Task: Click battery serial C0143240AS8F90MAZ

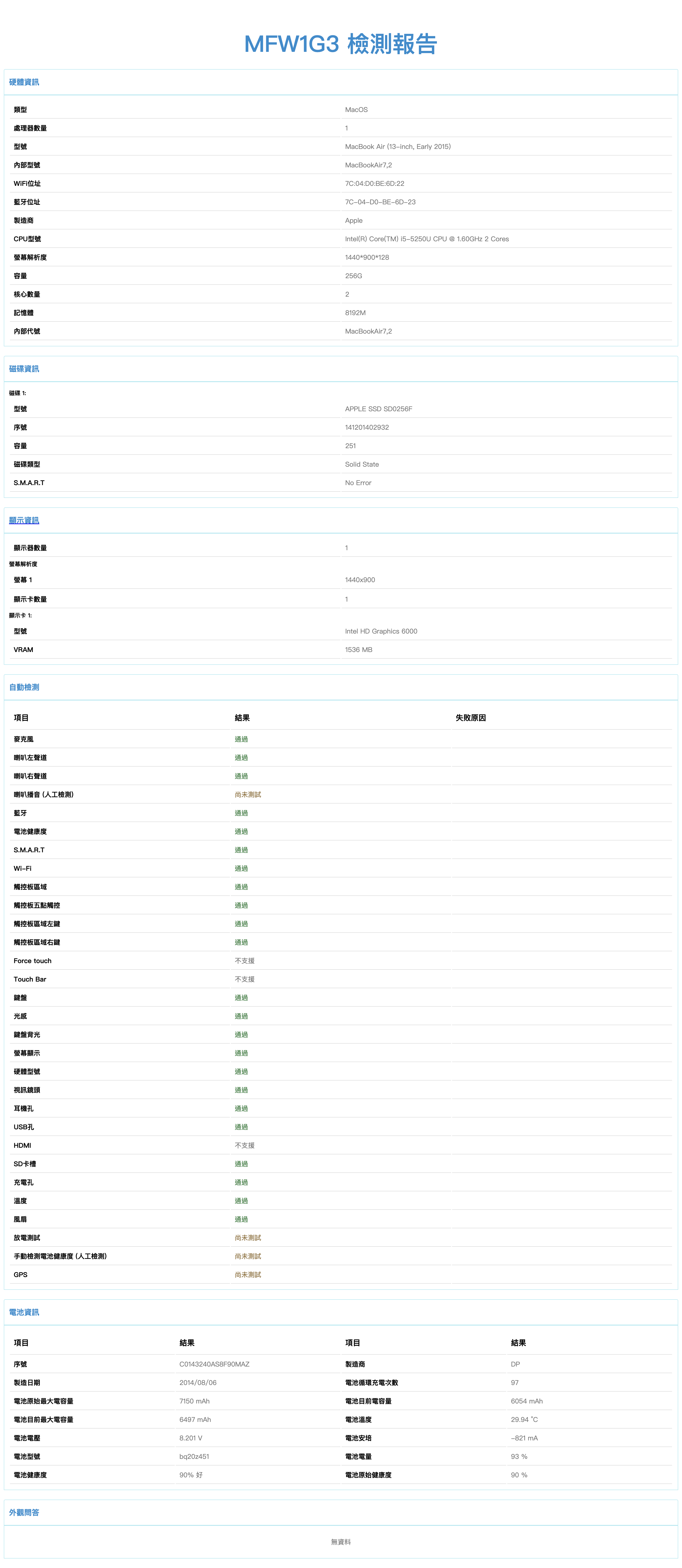Action: (214, 1365)
